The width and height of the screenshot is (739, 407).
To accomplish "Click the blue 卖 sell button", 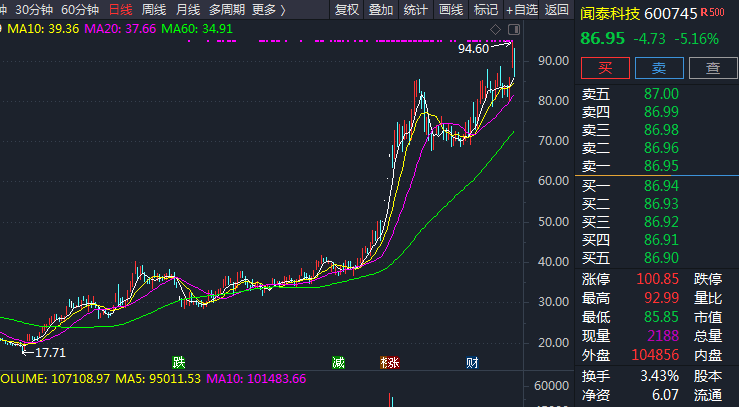I will (x=659, y=68).
